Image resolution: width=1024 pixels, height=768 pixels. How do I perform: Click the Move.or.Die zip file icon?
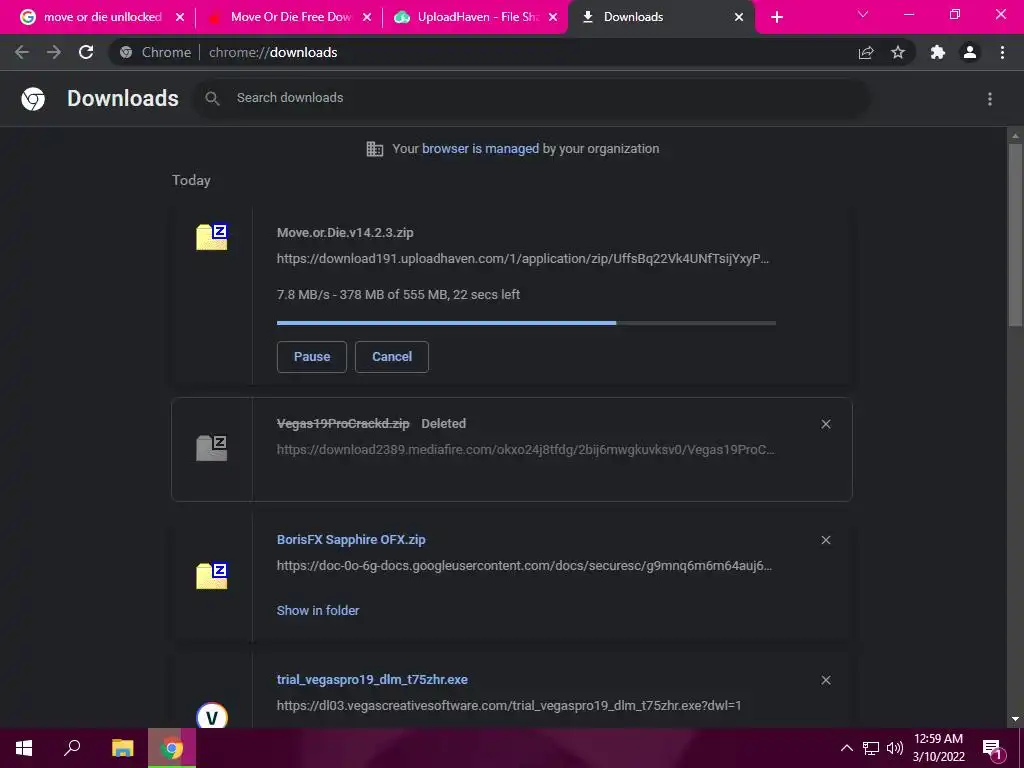pos(212,236)
